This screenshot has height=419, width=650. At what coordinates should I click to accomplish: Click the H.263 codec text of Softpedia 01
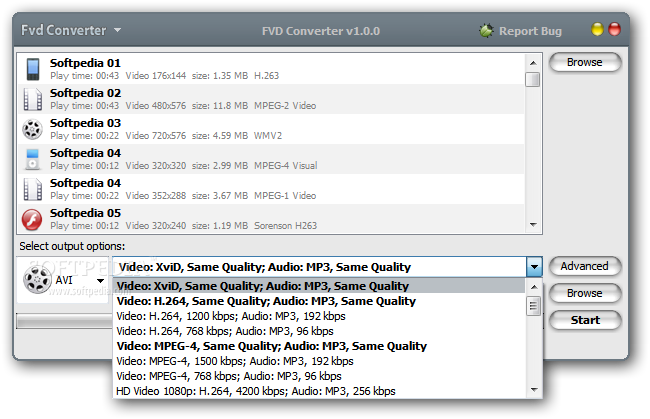coord(267,76)
